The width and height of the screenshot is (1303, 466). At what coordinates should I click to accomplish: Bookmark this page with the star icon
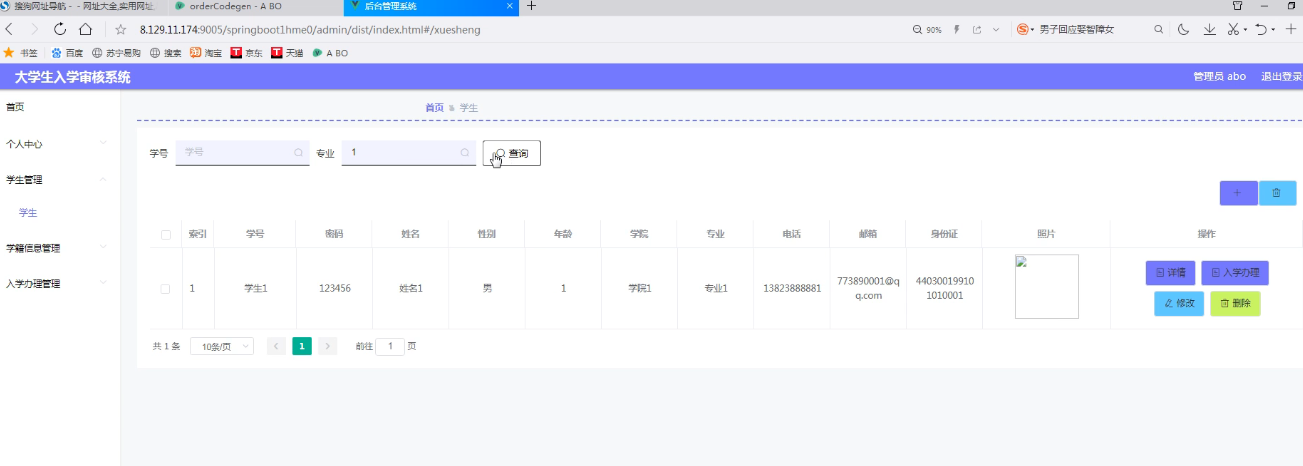coord(121,30)
